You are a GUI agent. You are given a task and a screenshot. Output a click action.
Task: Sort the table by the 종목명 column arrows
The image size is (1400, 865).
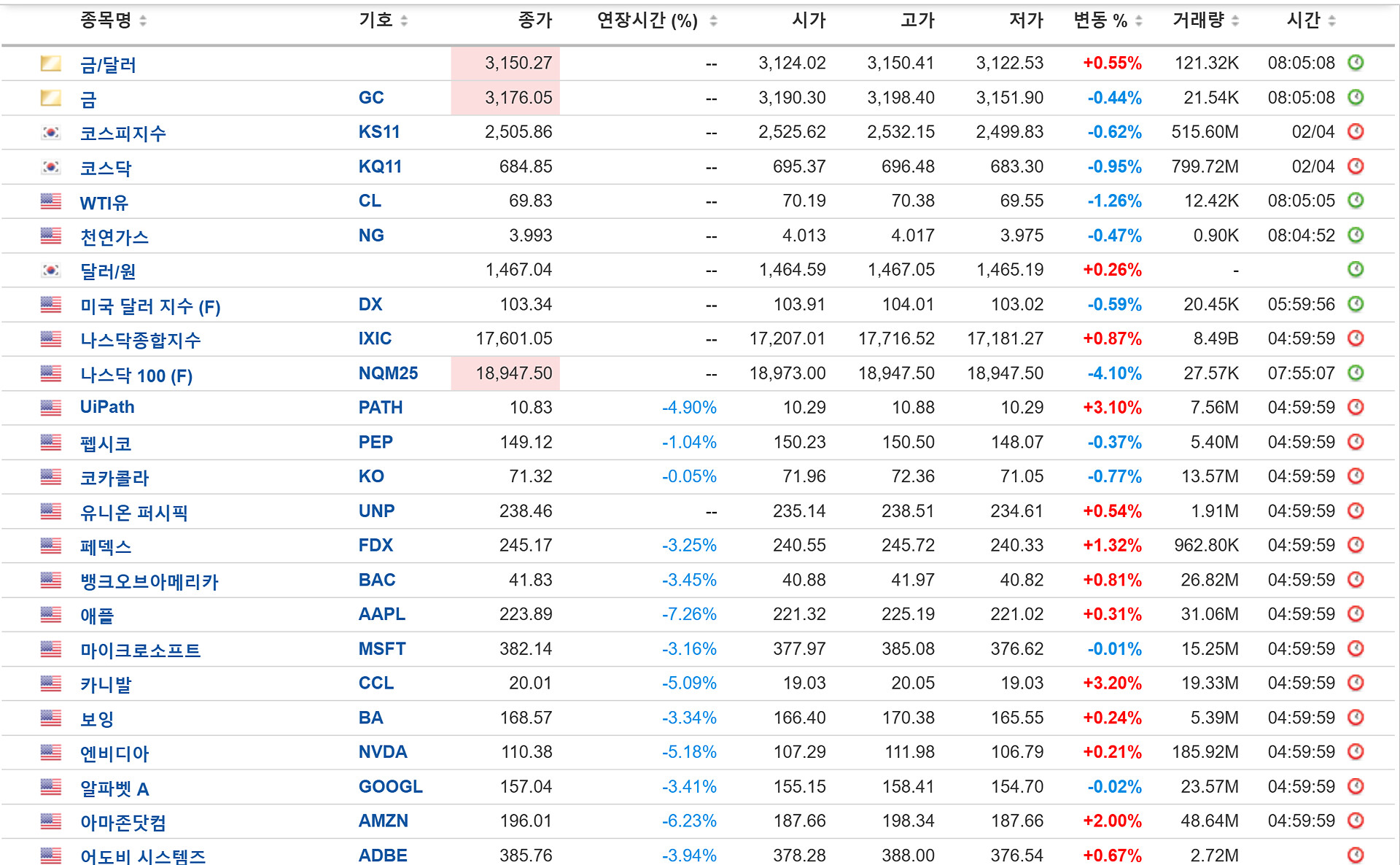143,21
